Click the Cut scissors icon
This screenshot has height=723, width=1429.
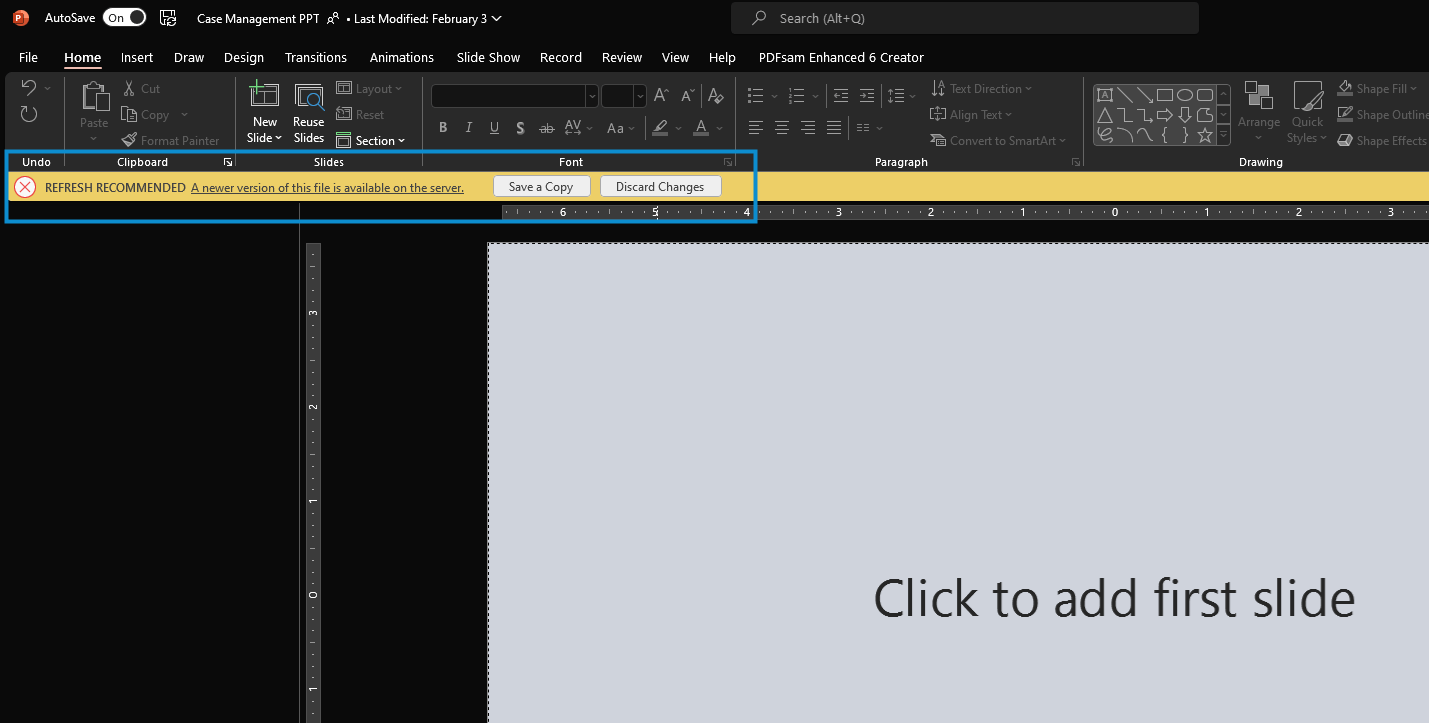(129, 89)
